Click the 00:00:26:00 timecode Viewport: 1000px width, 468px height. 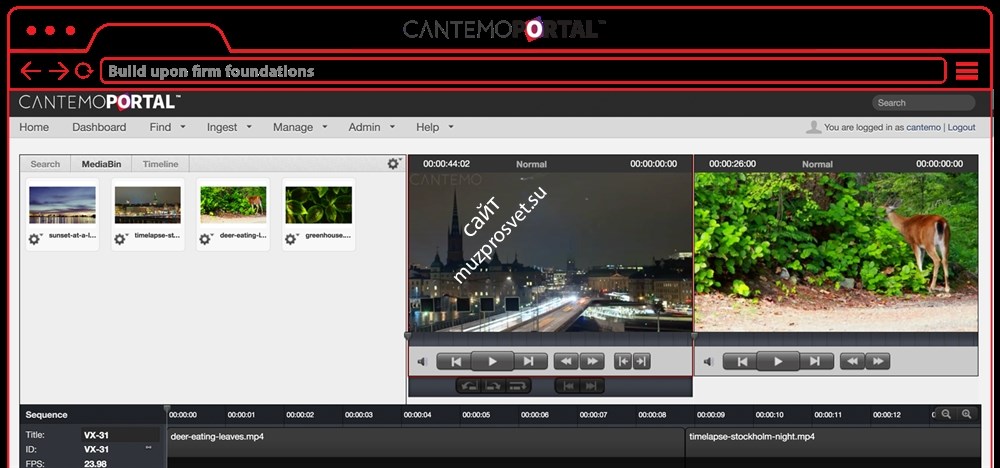[732, 164]
